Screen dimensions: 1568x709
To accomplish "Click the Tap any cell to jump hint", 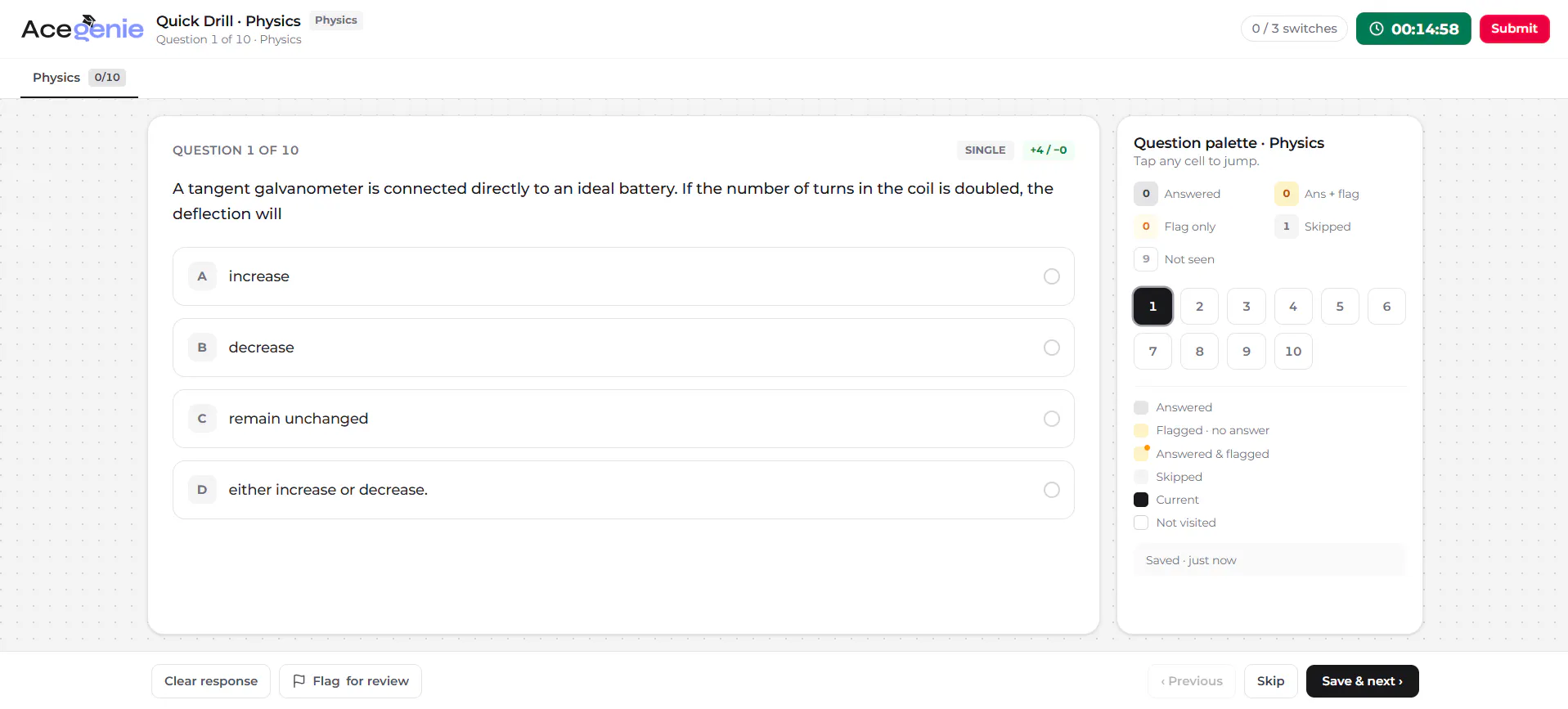I will [1196, 161].
